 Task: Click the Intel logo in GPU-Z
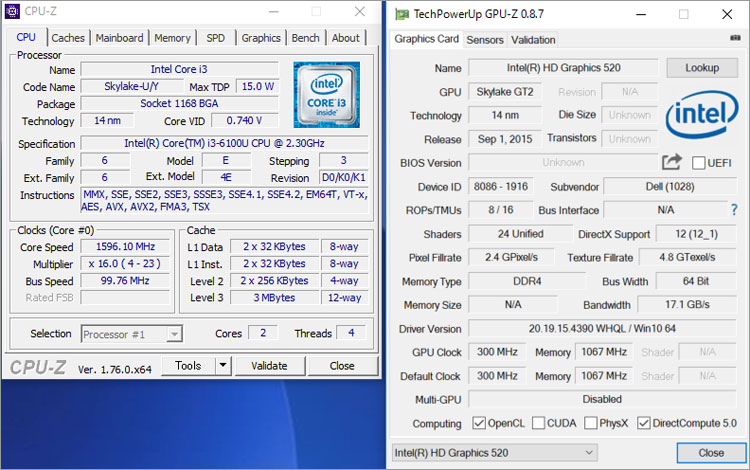coord(702,114)
